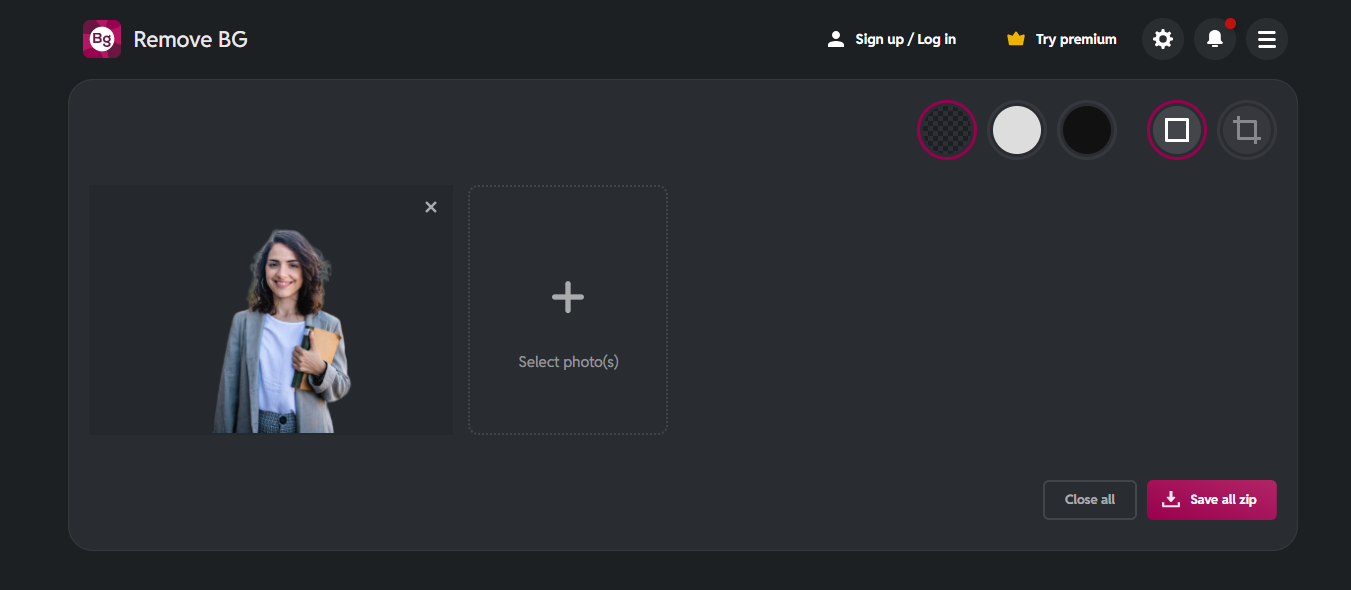The width and height of the screenshot is (1351, 590).
Task: Toggle the crop to subject mode
Action: tap(1247, 130)
